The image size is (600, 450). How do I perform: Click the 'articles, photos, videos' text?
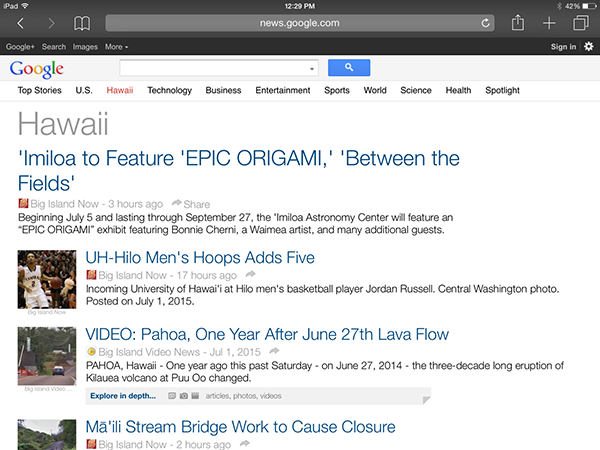click(x=243, y=396)
